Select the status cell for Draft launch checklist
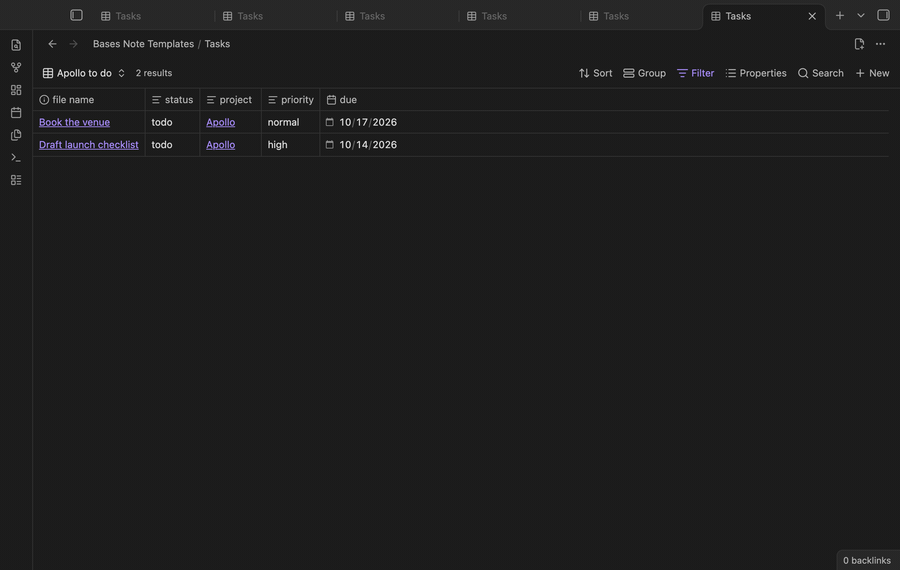Image resolution: width=900 pixels, height=570 pixels. click(x=172, y=145)
